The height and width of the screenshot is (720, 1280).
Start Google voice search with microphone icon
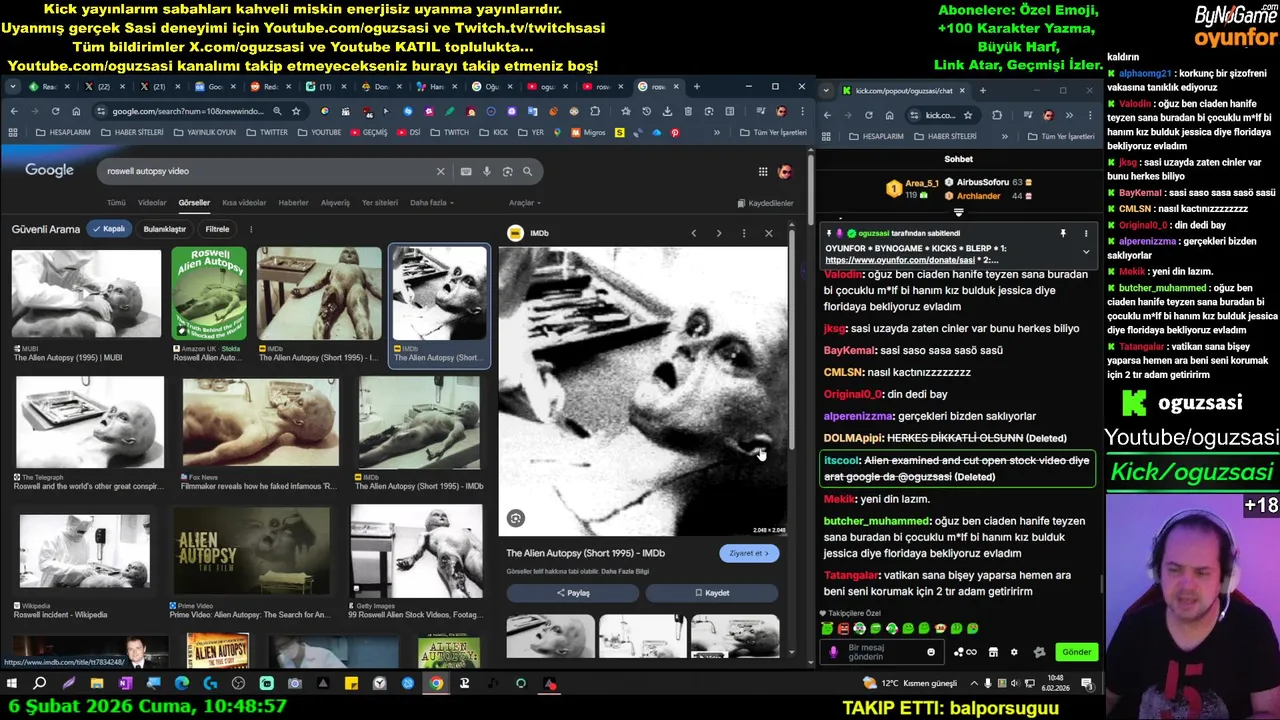pos(487,171)
